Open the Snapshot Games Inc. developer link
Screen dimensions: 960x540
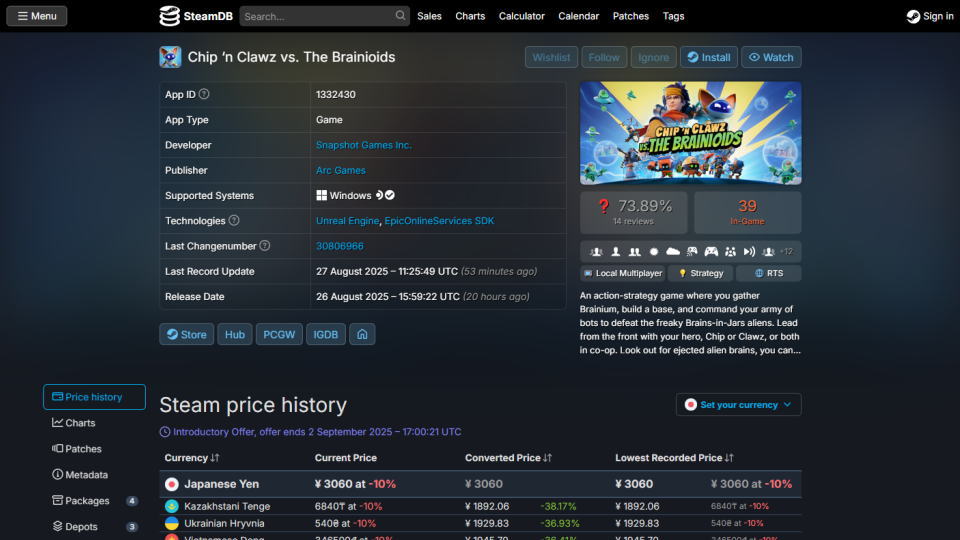pyautogui.click(x=364, y=145)
